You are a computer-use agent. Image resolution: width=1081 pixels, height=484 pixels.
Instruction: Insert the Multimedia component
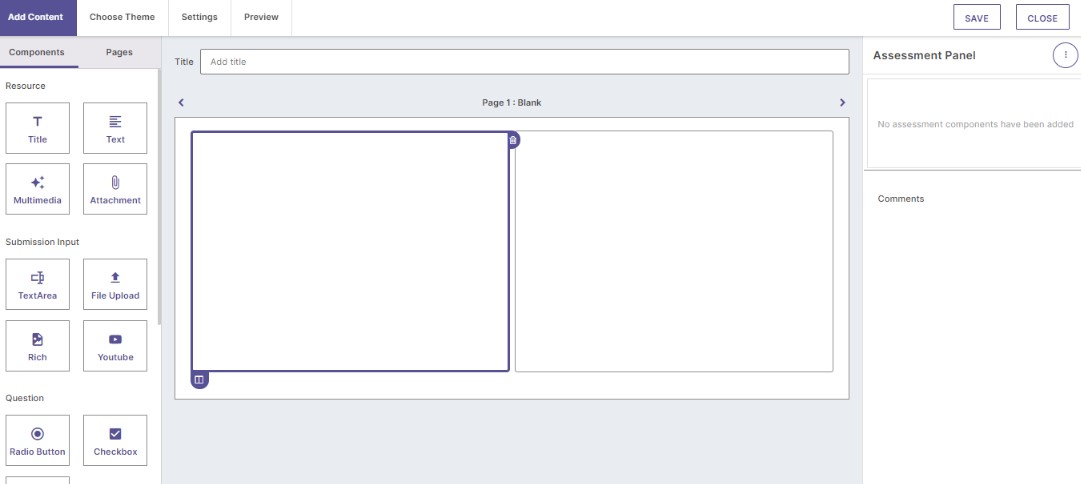point(37,189)
